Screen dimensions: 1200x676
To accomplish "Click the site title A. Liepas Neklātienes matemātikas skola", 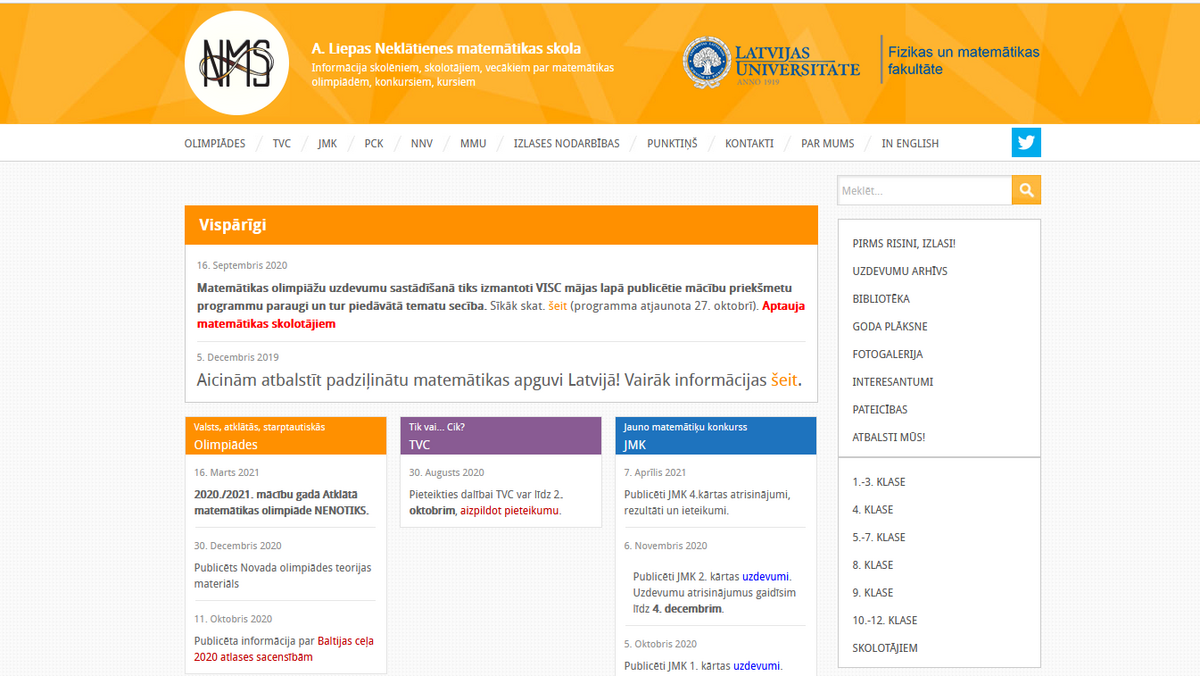I will point(446,48).
